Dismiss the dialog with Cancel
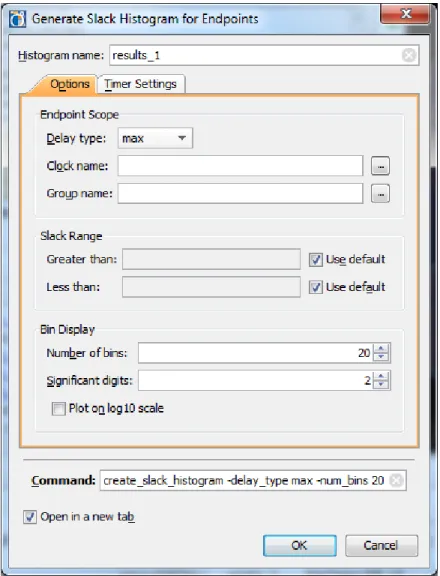The width and height of the screenshot is (440, 576). [x=381, y=546]
